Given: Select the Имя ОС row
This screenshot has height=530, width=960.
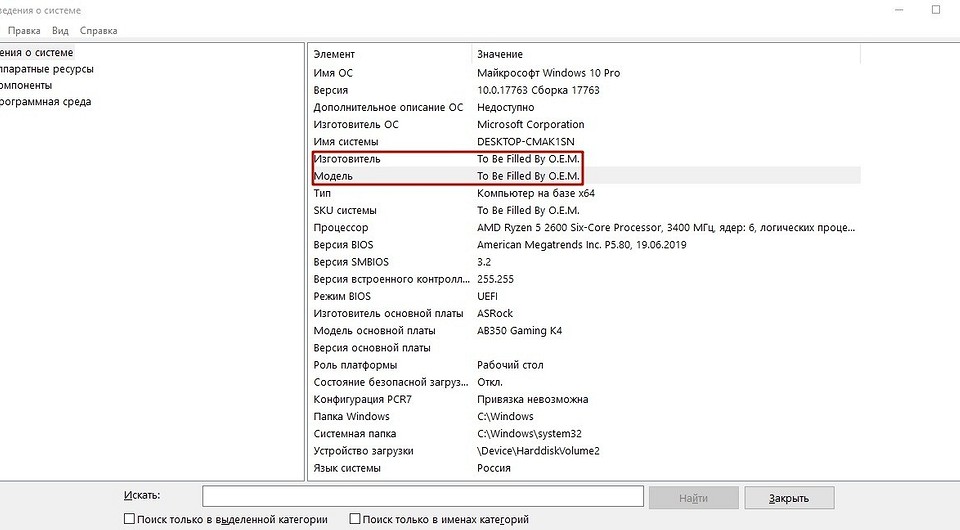Looking at the screenshot, I should (333, 73).
